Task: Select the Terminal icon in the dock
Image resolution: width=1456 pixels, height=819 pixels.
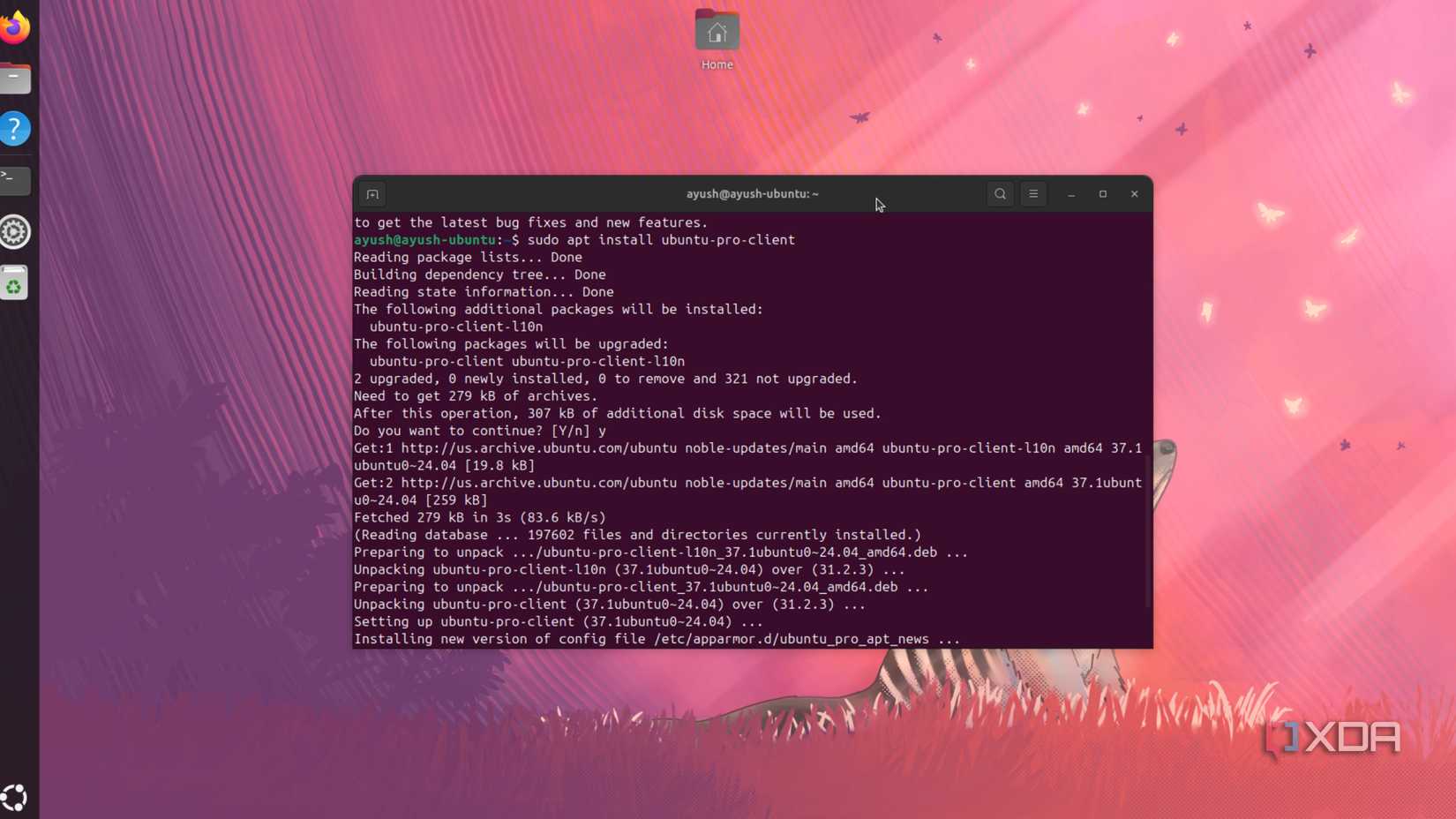Action: (15, 180)
